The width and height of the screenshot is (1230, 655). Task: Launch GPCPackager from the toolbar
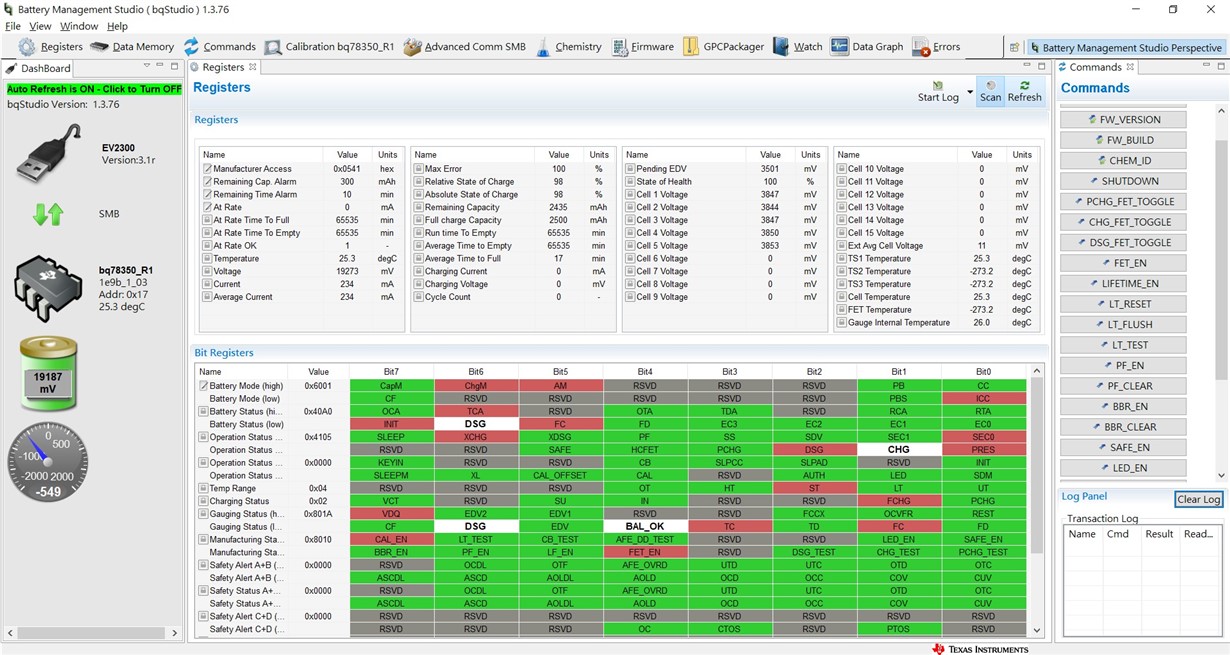[x=724, y=47]
